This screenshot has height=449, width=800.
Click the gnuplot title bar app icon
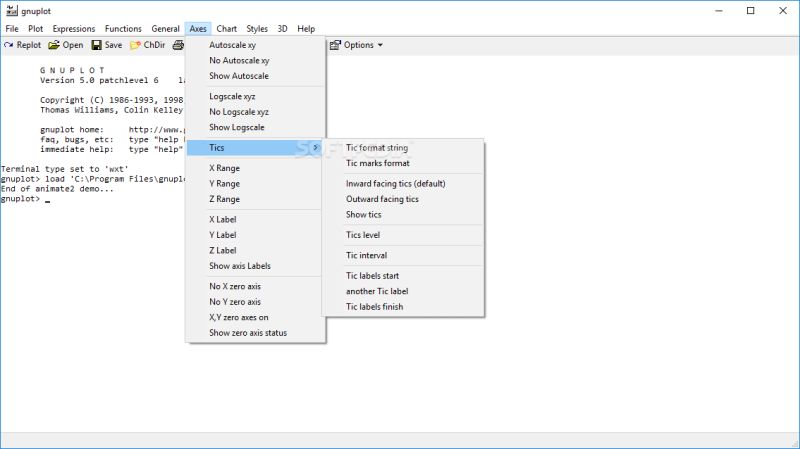point(11,11)
